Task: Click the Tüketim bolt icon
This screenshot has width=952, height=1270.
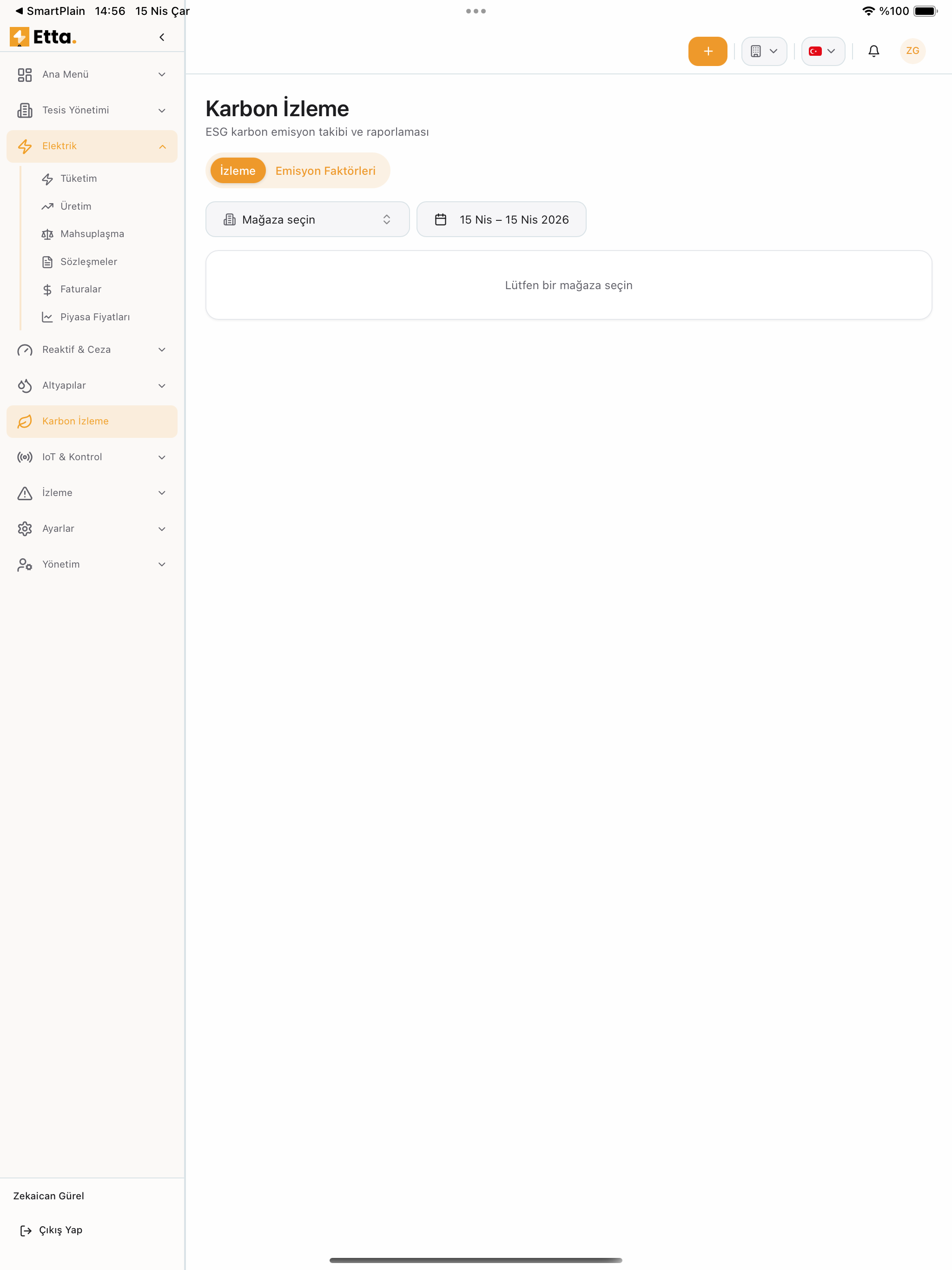Action: tap(48, 179)
